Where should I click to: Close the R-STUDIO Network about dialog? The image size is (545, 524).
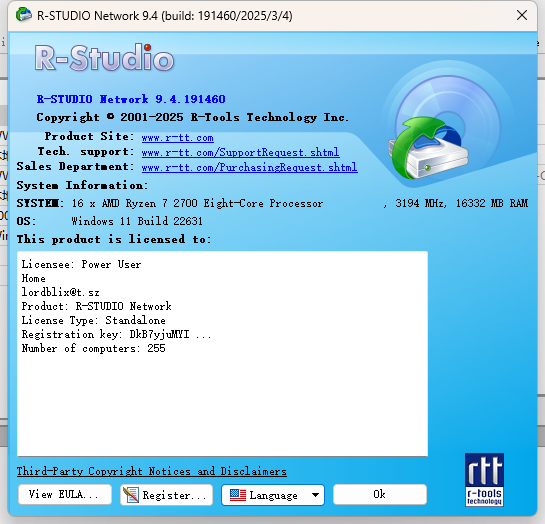[x=522, y=15]
